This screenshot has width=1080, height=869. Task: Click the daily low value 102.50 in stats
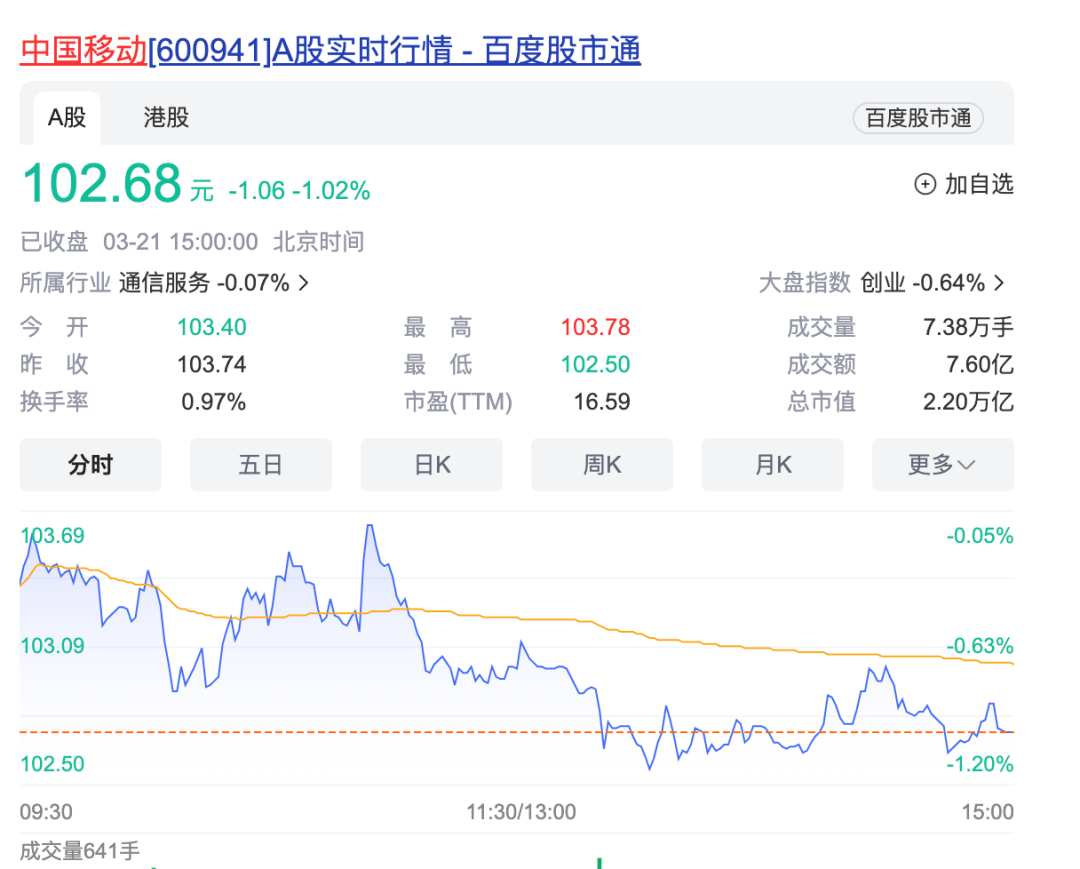pos(596,364)
